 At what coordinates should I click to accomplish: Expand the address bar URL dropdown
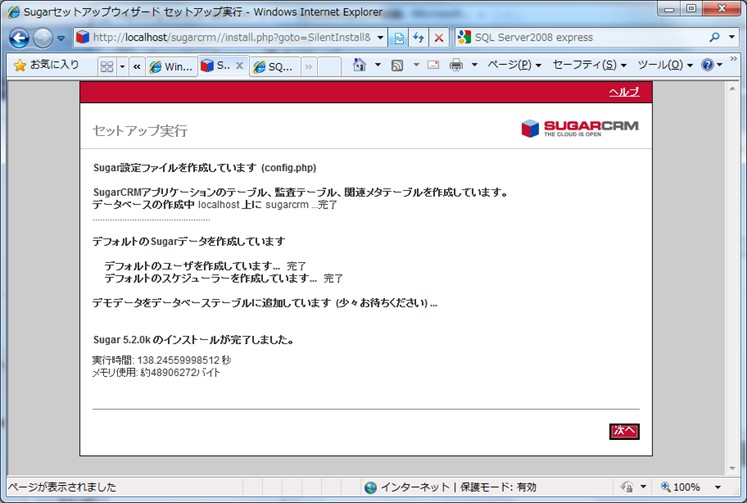pyautogui.click(x=380, y=37)
